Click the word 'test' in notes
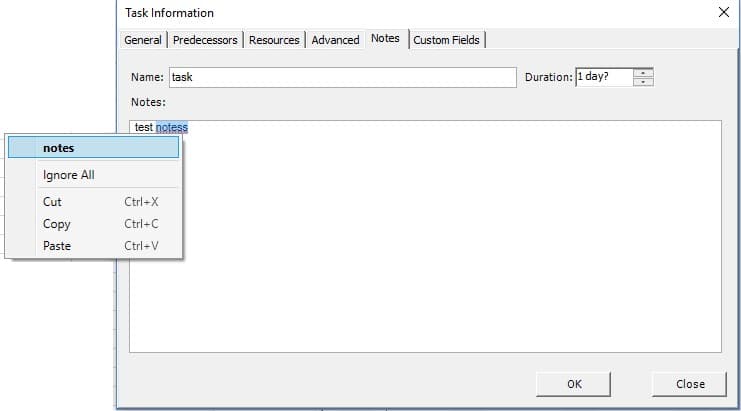Viewport: 741px width, 411px height. point(144,128)
